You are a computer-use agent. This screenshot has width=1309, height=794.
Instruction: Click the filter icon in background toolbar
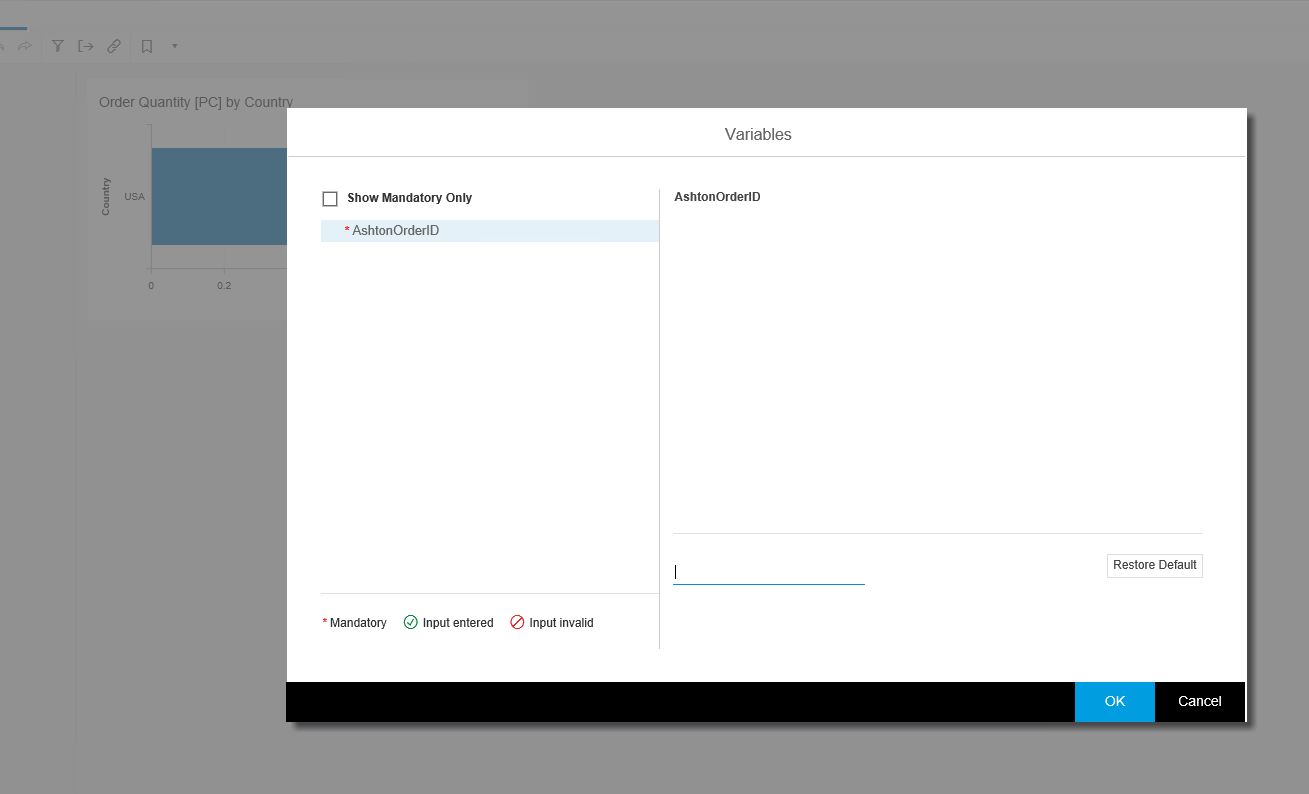[x=57, y=46]
